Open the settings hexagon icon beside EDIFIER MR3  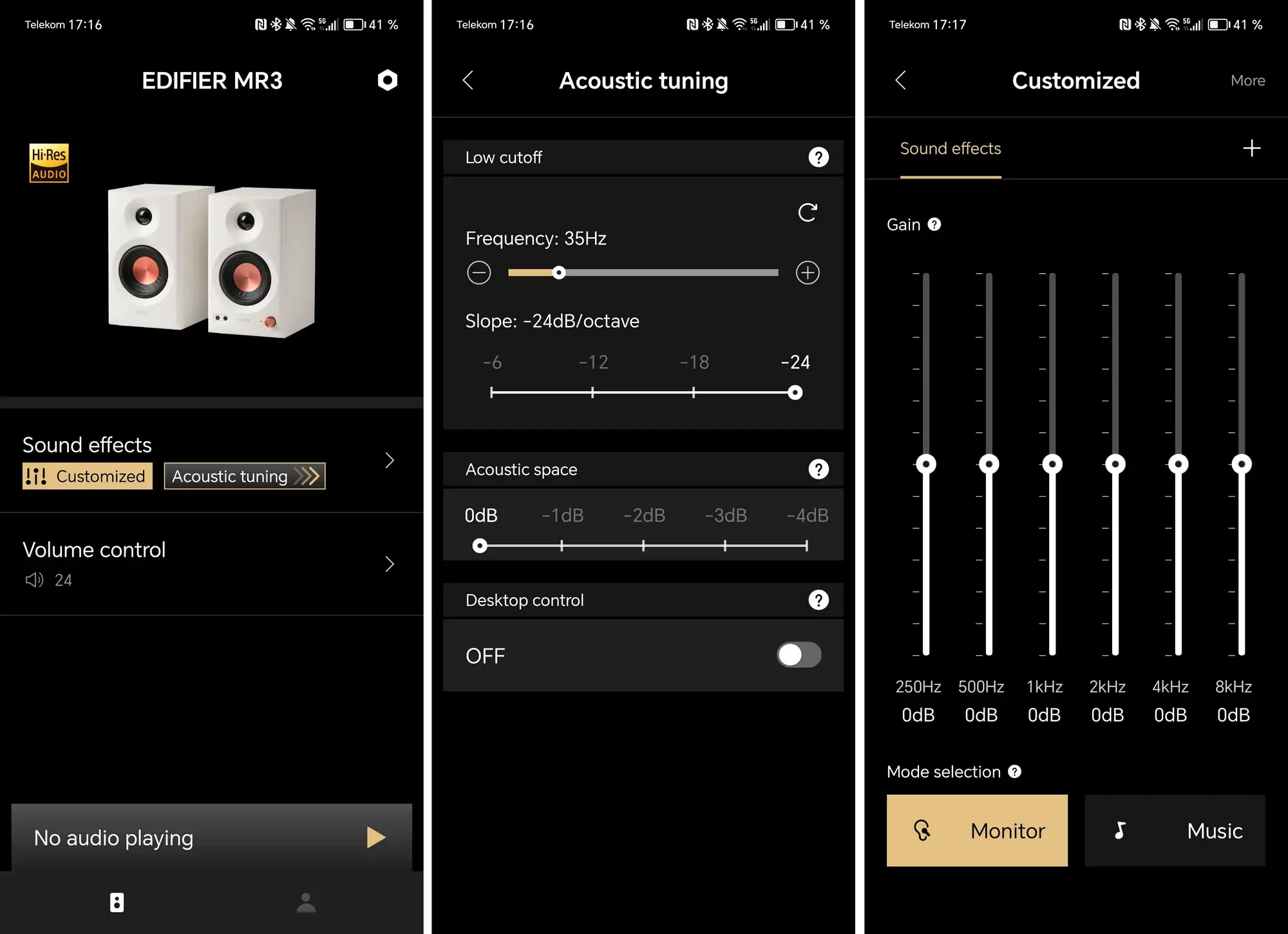[387, 80]
